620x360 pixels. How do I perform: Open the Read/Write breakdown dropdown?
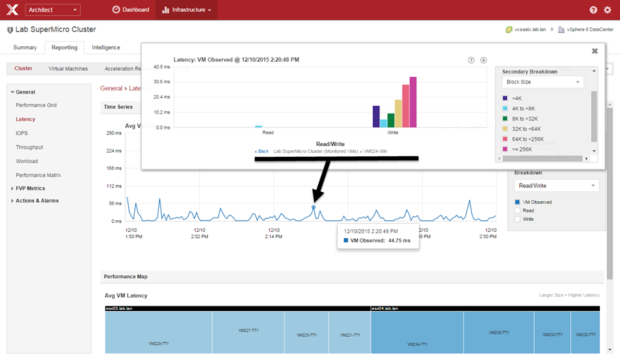pos(556,186)
